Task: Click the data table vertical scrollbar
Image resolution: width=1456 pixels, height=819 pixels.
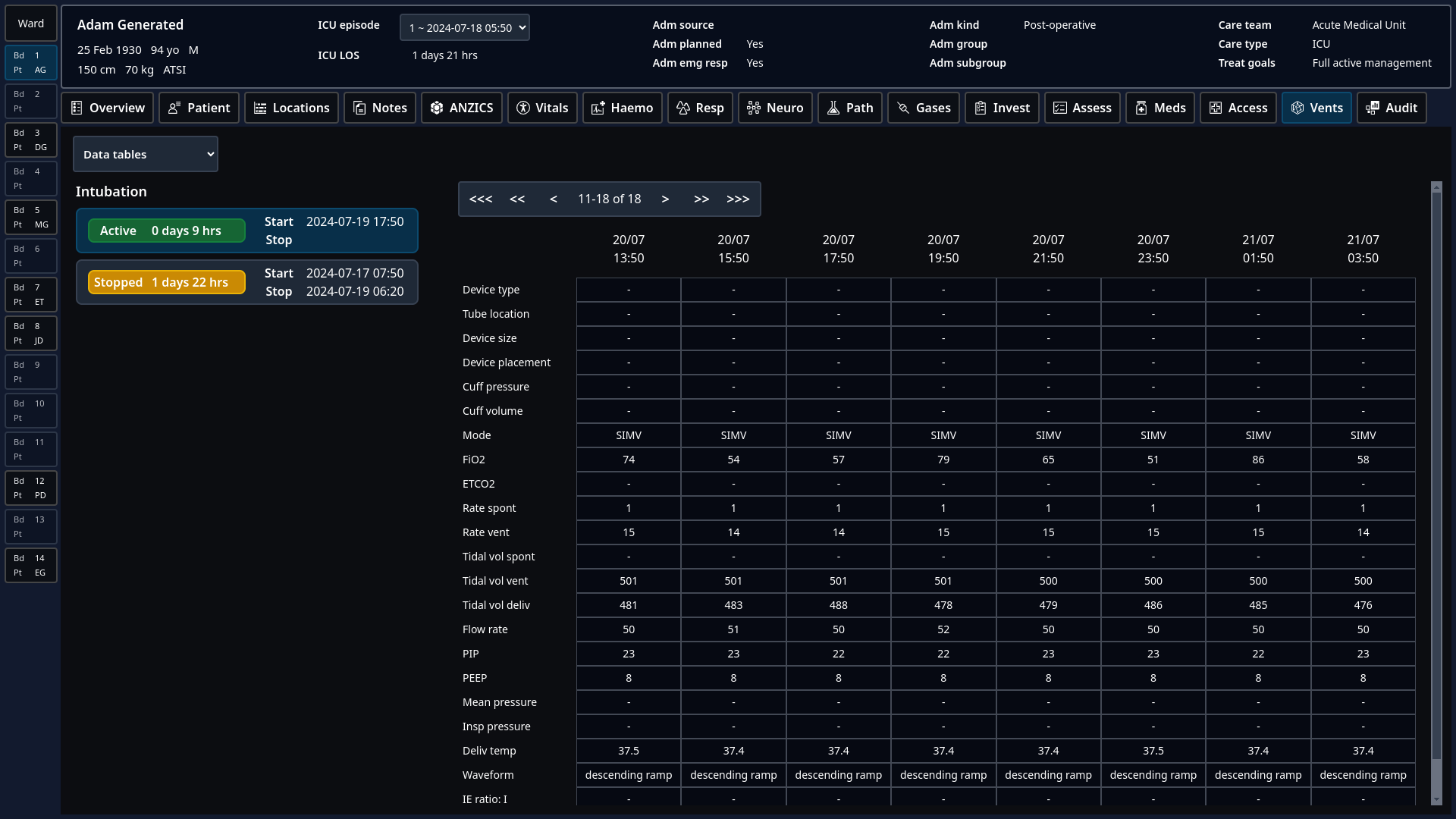Action: tap(1436, 474)
